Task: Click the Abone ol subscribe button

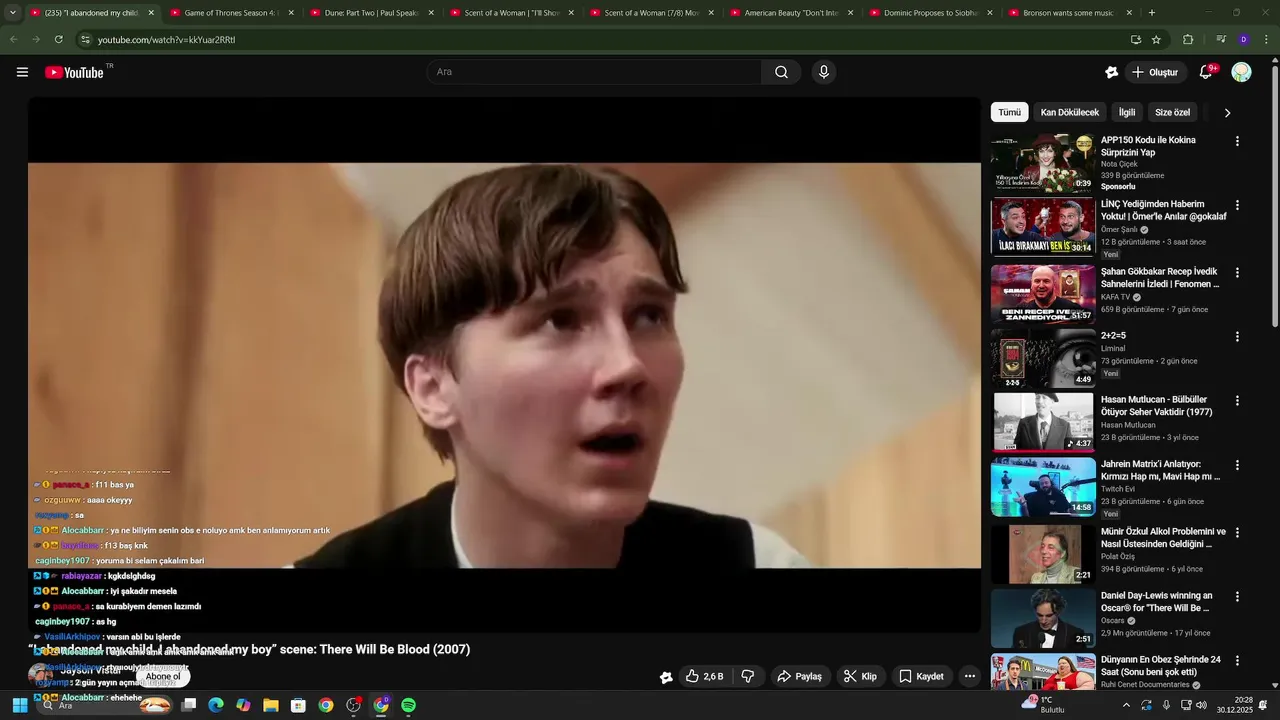Action: (x=163, y=677)
